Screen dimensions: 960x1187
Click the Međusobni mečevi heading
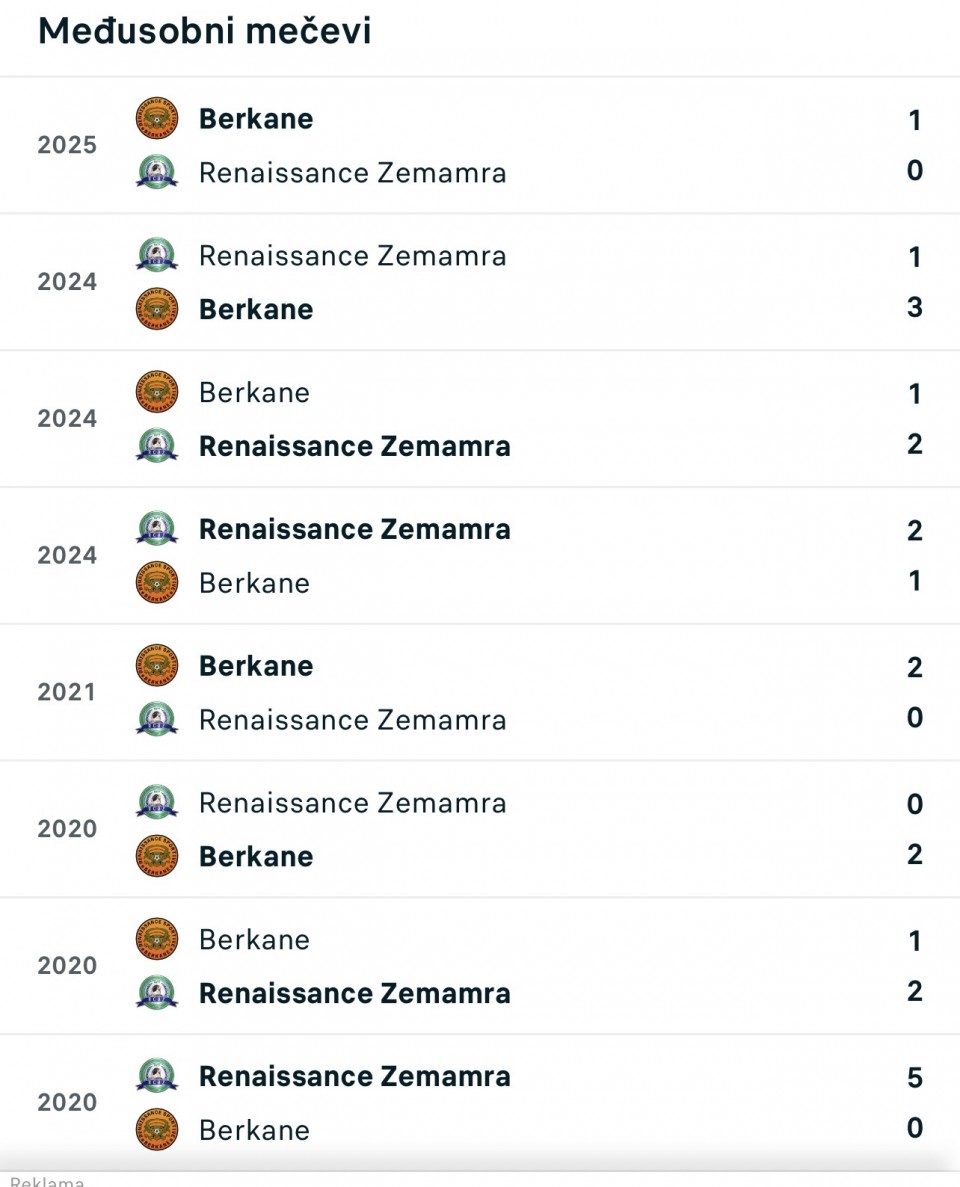click(x=204, y=31)
